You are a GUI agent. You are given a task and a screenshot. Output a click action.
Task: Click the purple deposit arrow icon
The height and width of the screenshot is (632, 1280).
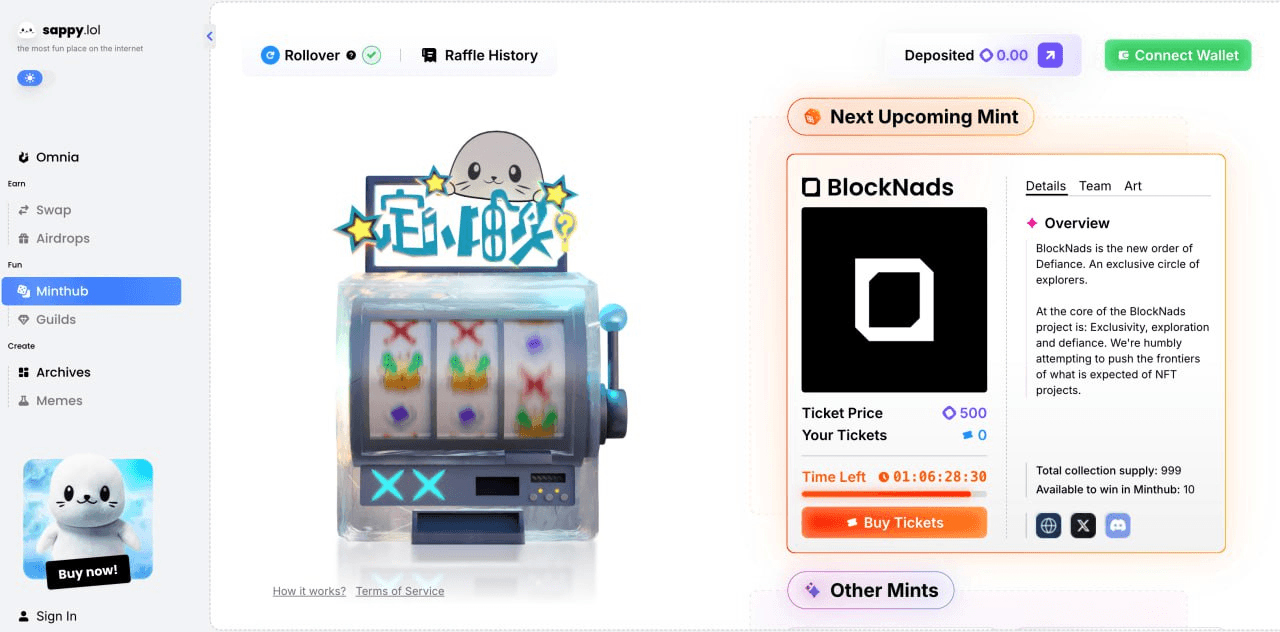(x=1050, y=55)
